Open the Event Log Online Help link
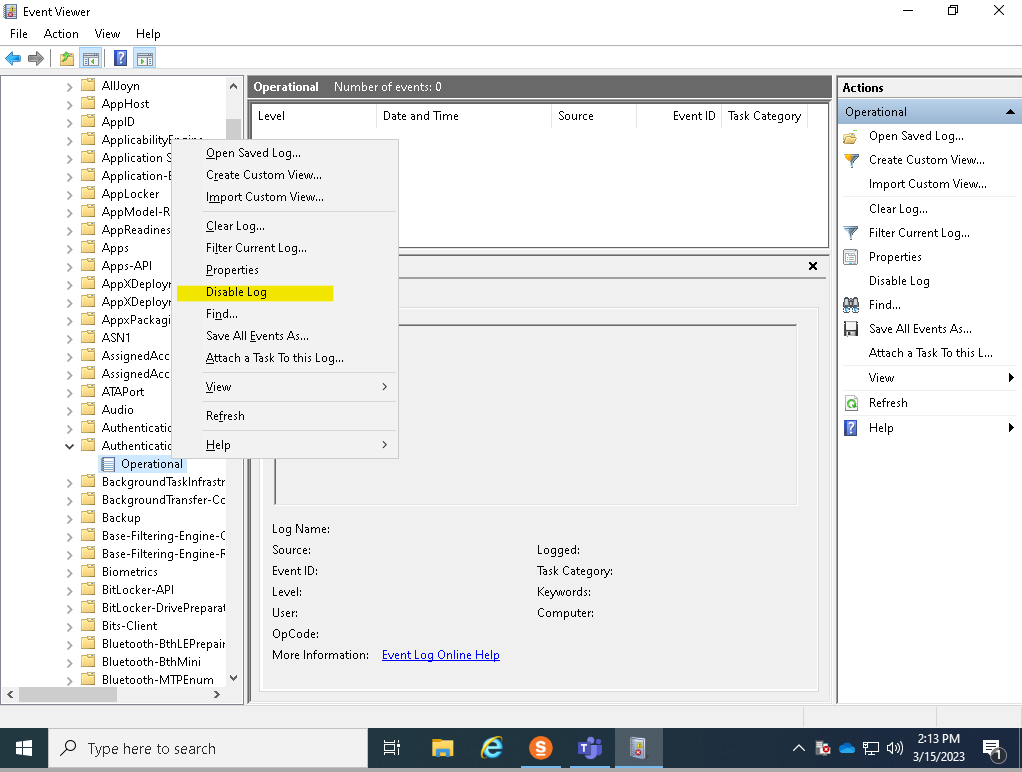 click(x=440, y=655)
